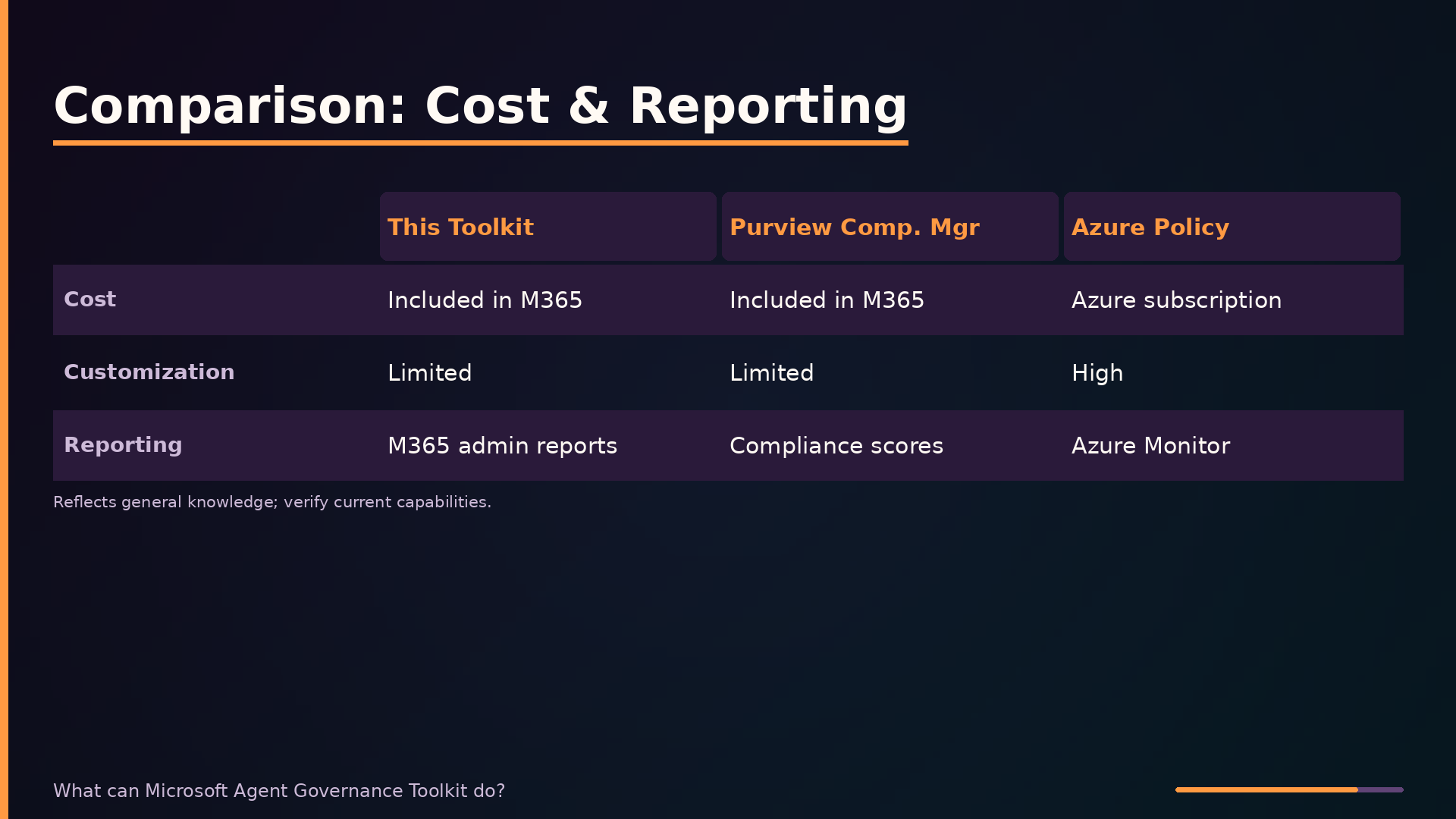
Task: Select the 'High' customization cell
Action: 1097,373
